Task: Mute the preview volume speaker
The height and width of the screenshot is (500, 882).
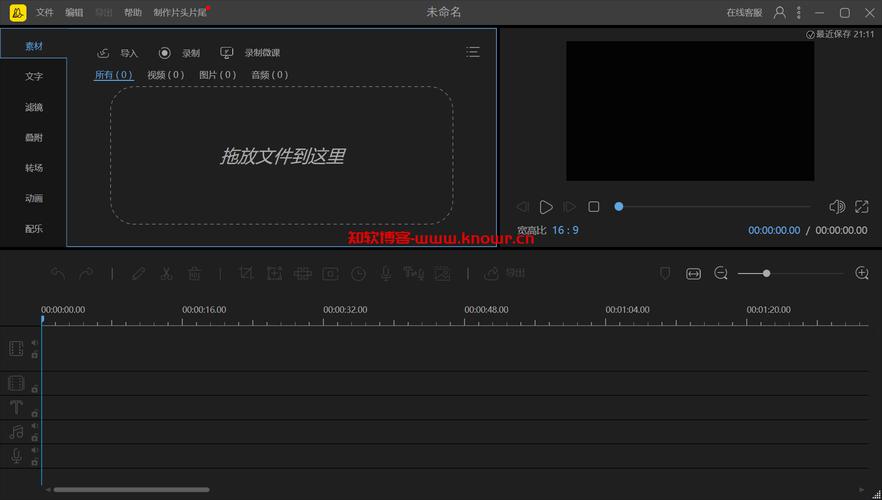Action: click(x=837, y=207)
